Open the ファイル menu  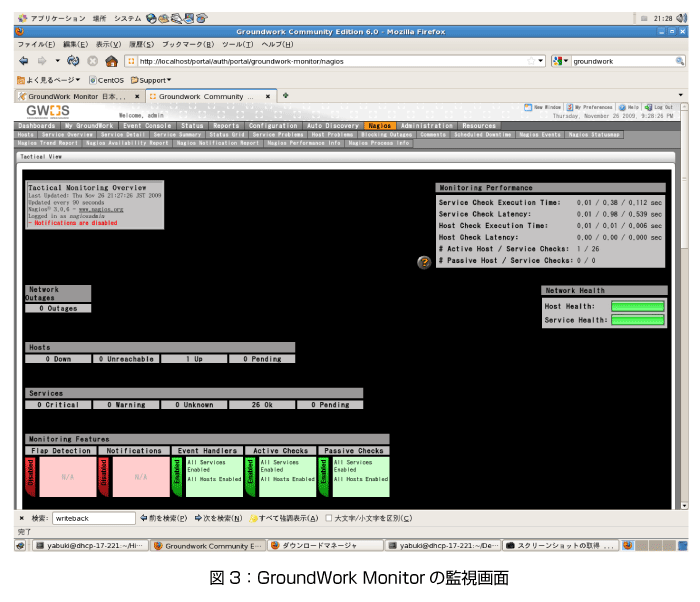click(x=36, y=44)
